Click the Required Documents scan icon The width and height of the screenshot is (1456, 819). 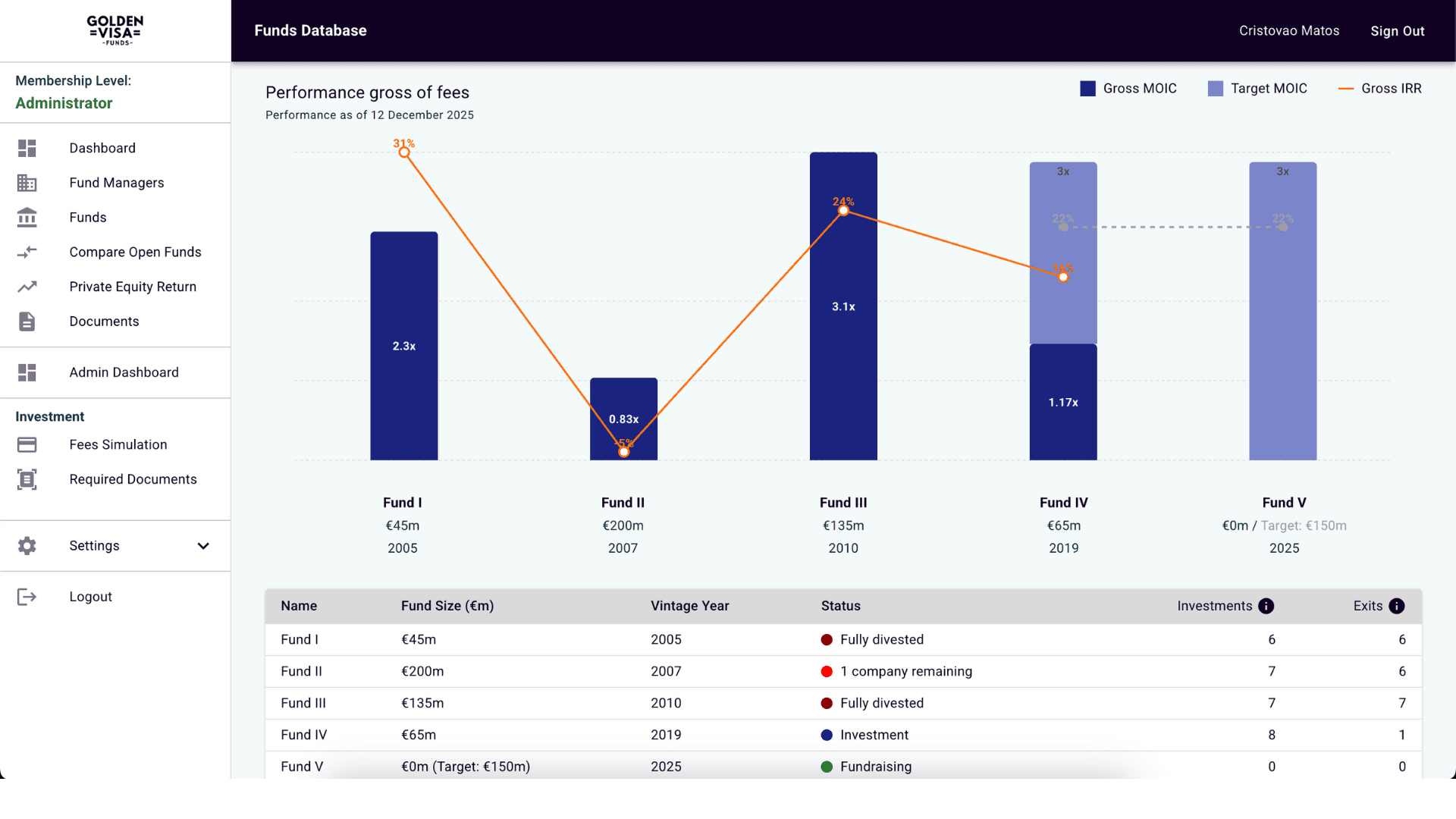tap(27, 479)
